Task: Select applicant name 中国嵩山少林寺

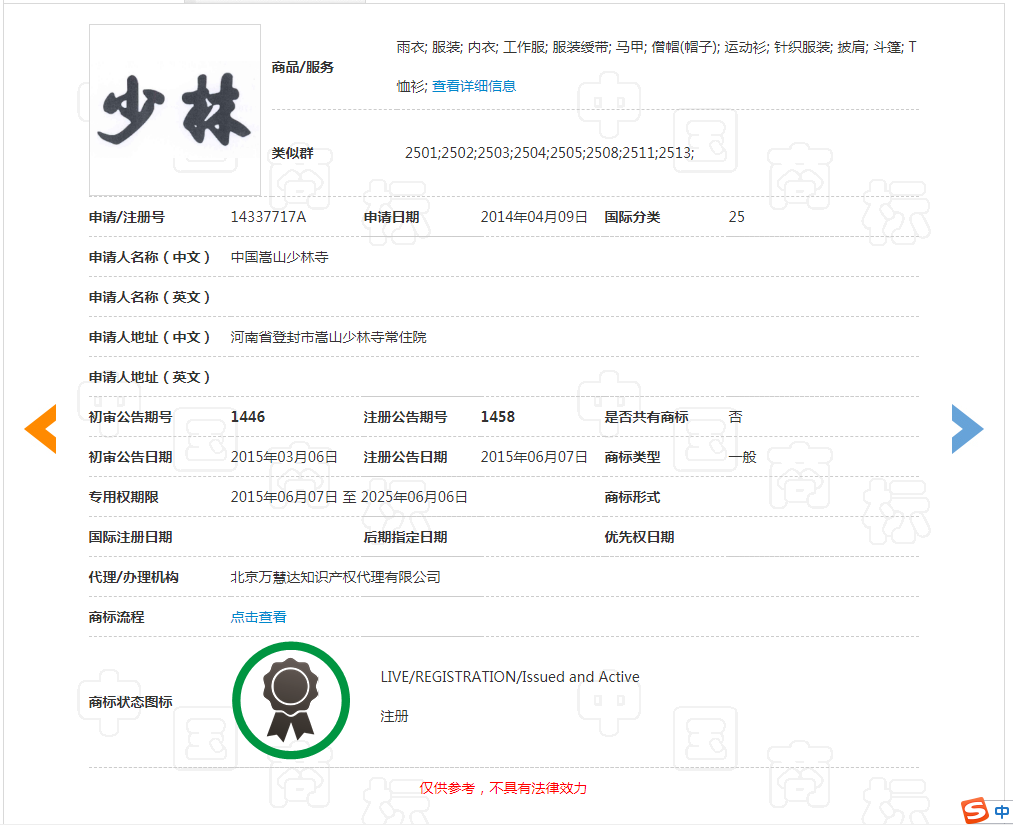Action: point(280,257)
